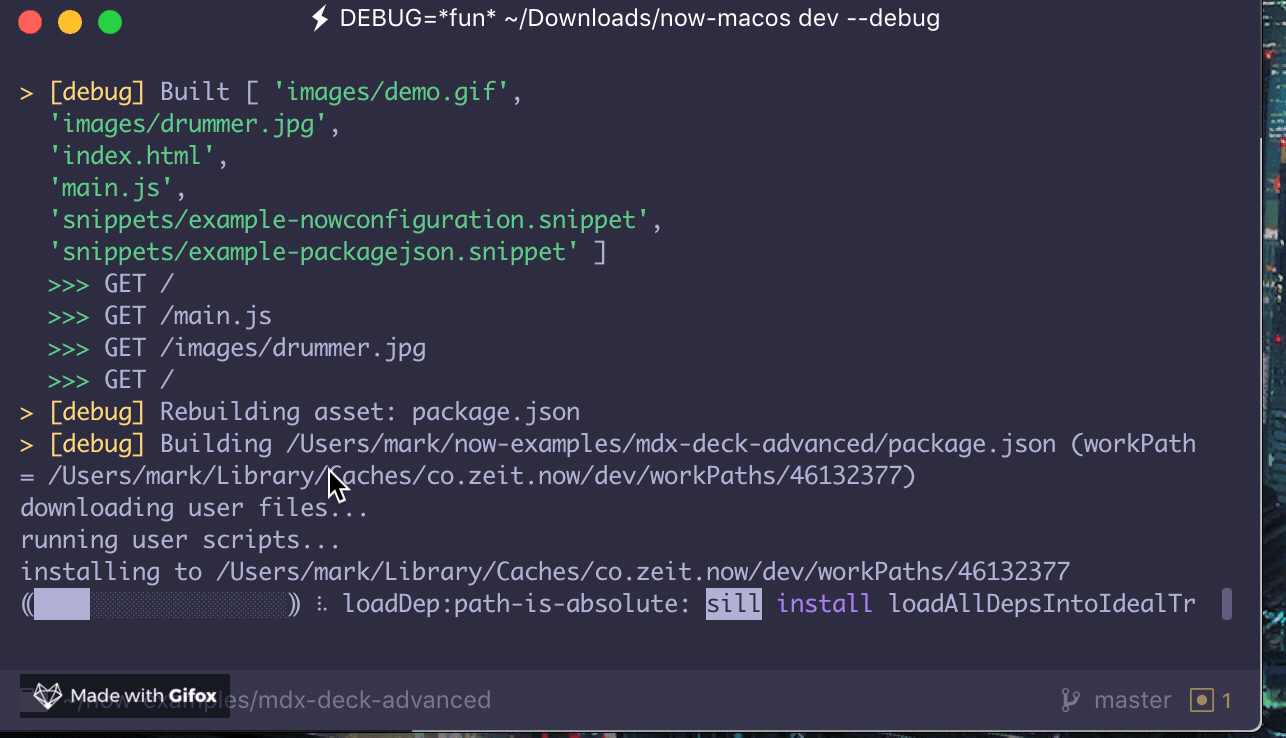Screen dimensions: 1286x738
Task: Click the green zoom traffic light button
Action: coord(110,21)
